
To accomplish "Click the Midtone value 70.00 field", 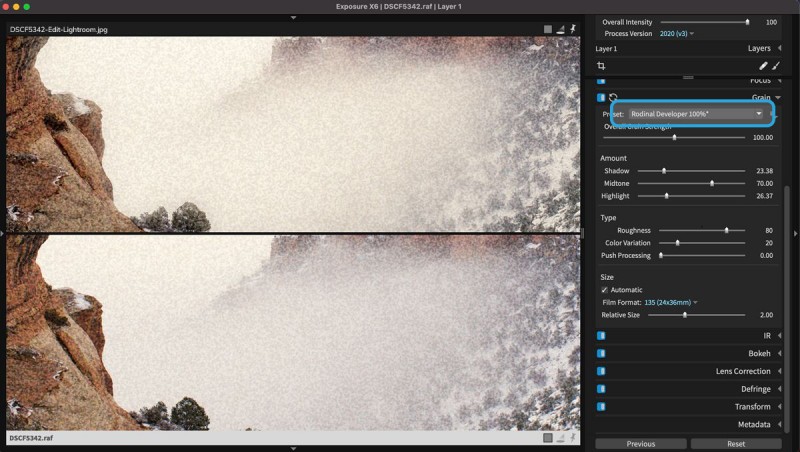I will click(764, 183).
